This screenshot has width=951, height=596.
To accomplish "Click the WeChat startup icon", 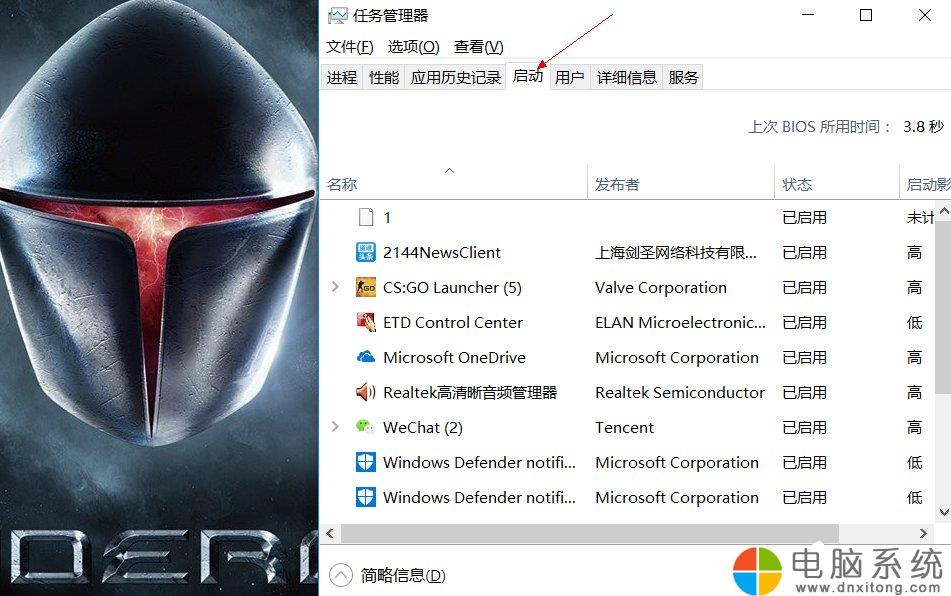I will [x=365, y=427].
